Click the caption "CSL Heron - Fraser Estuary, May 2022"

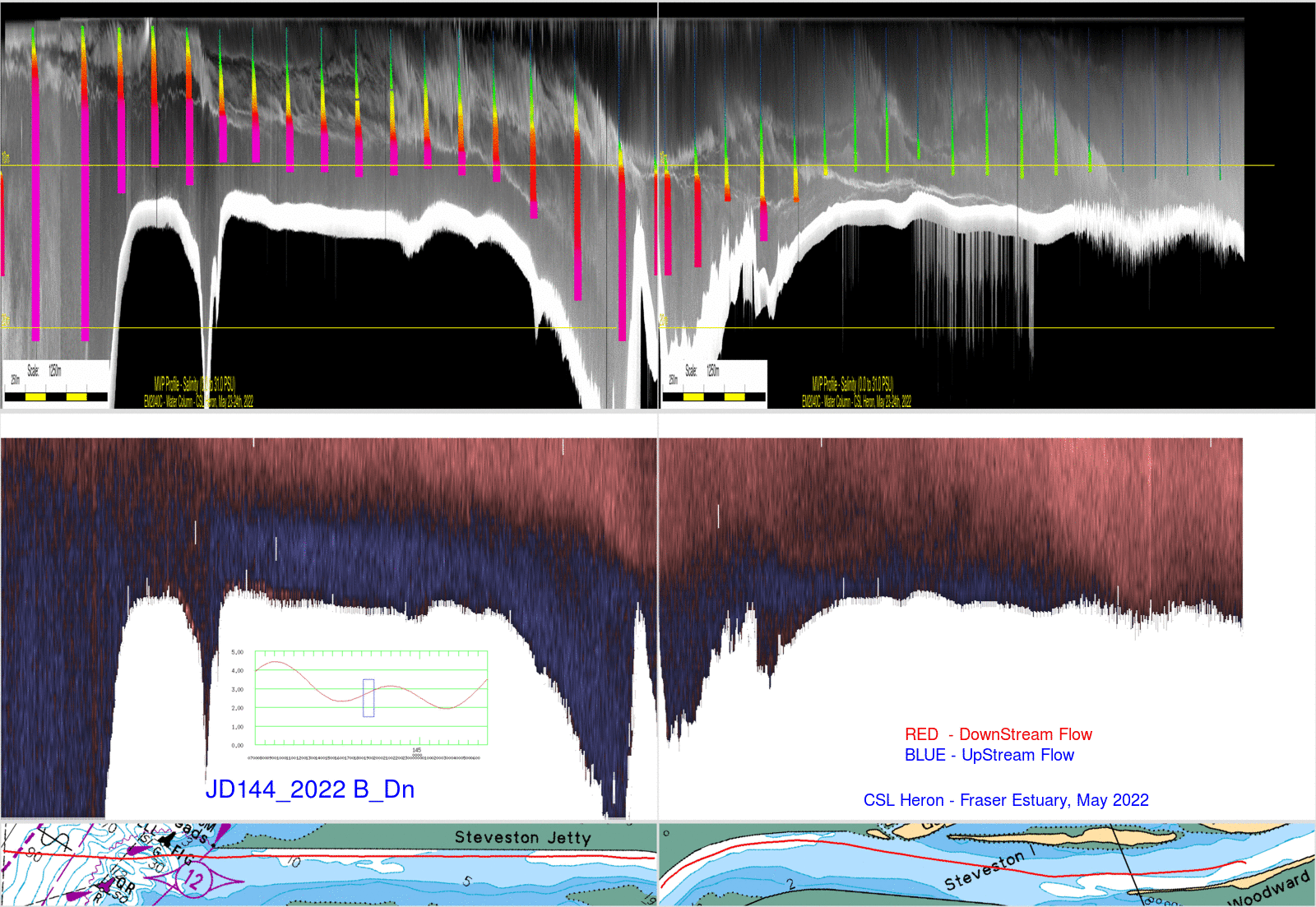(x=1006, y=800)
